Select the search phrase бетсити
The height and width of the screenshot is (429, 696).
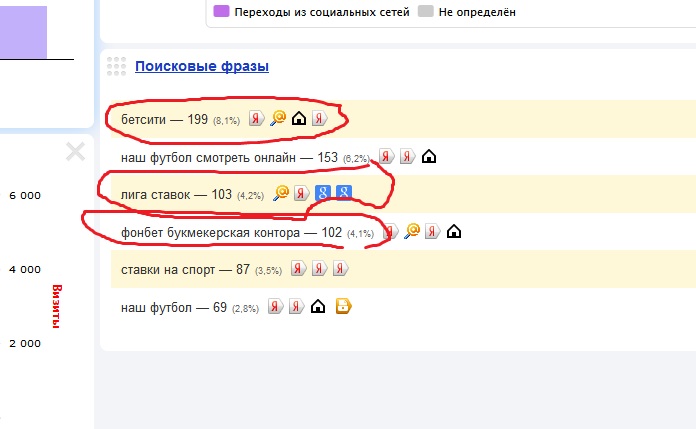point(143,119)
